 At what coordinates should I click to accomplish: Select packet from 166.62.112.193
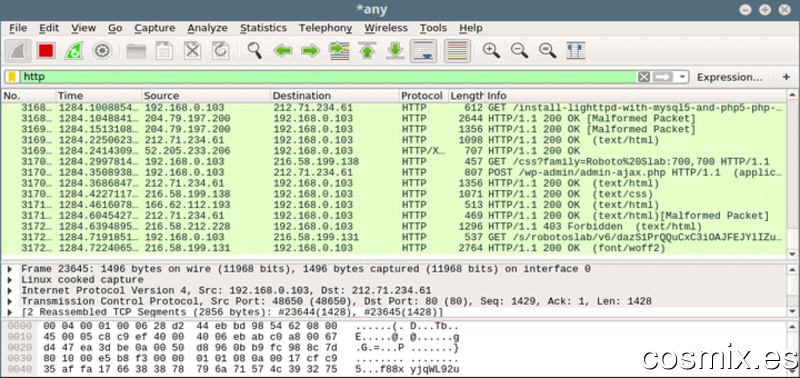[393, 205]
